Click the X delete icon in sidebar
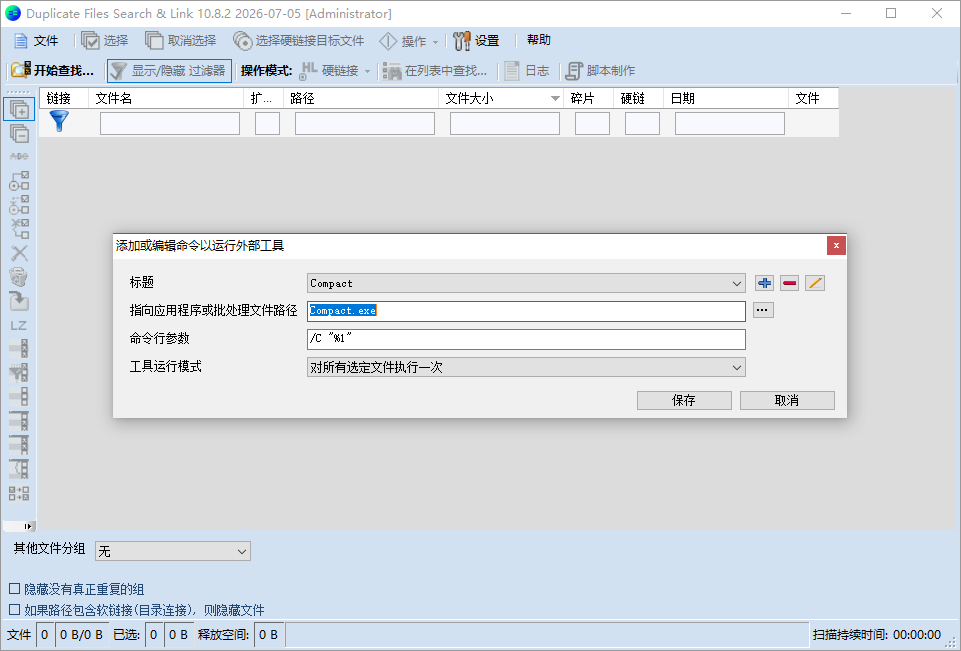Screen dimensions: 961x651 19,253
